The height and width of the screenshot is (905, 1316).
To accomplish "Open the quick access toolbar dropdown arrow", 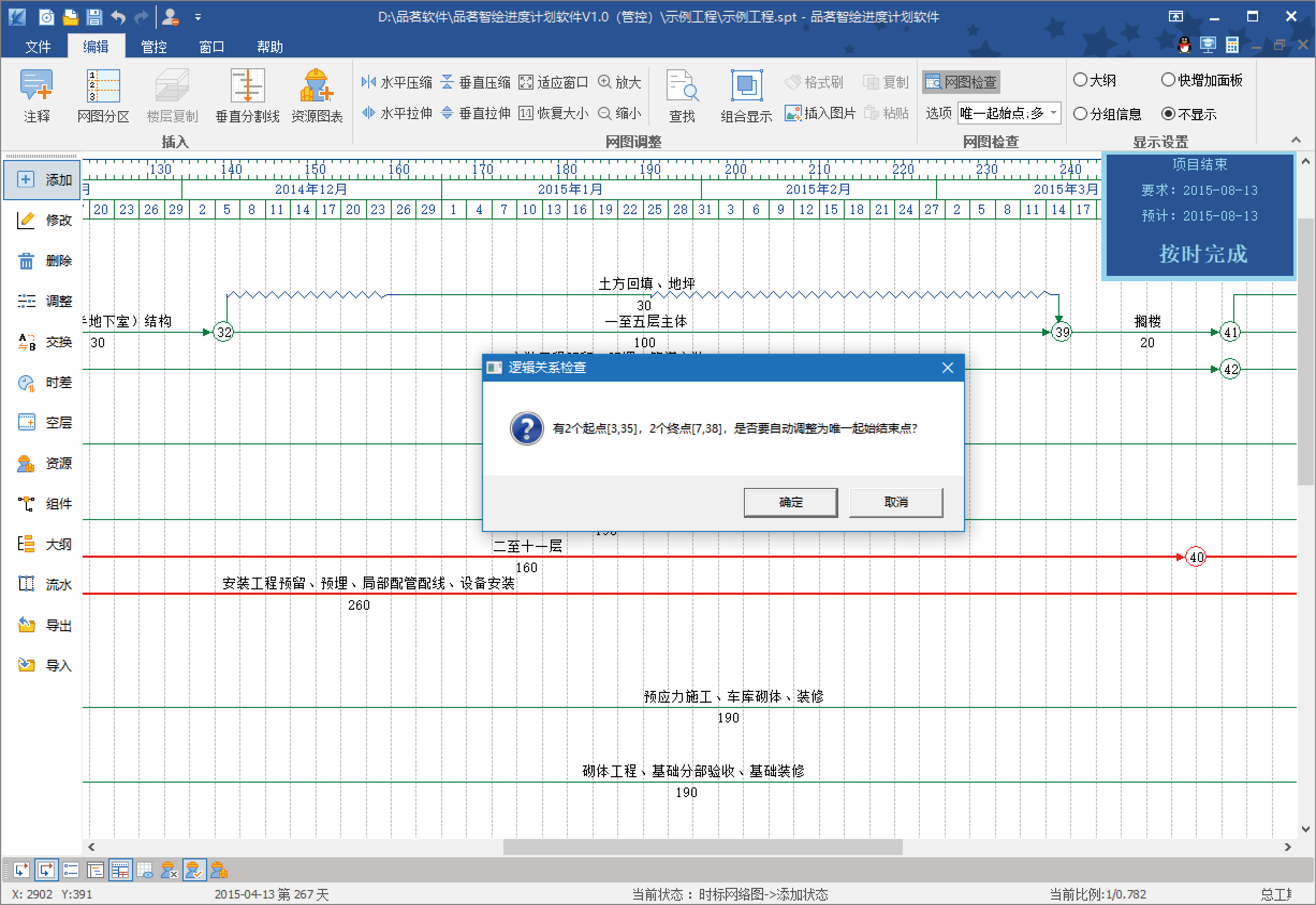I will 198,18.
